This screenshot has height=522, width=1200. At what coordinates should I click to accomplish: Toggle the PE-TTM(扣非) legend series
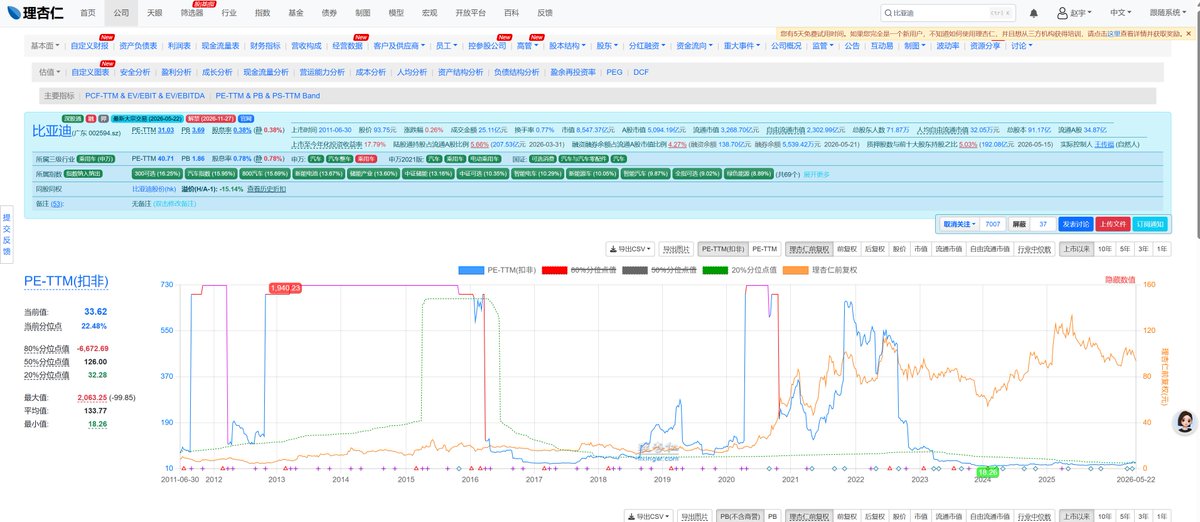pyautogui.click(x=495, y=270)
